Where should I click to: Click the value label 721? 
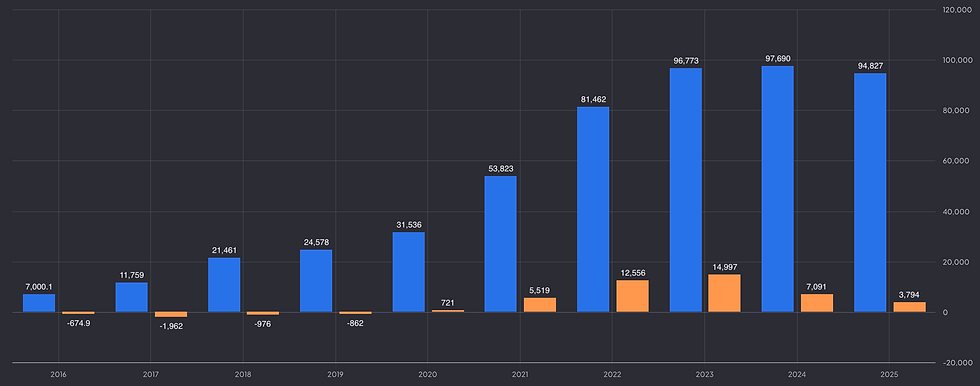point(448,303)
